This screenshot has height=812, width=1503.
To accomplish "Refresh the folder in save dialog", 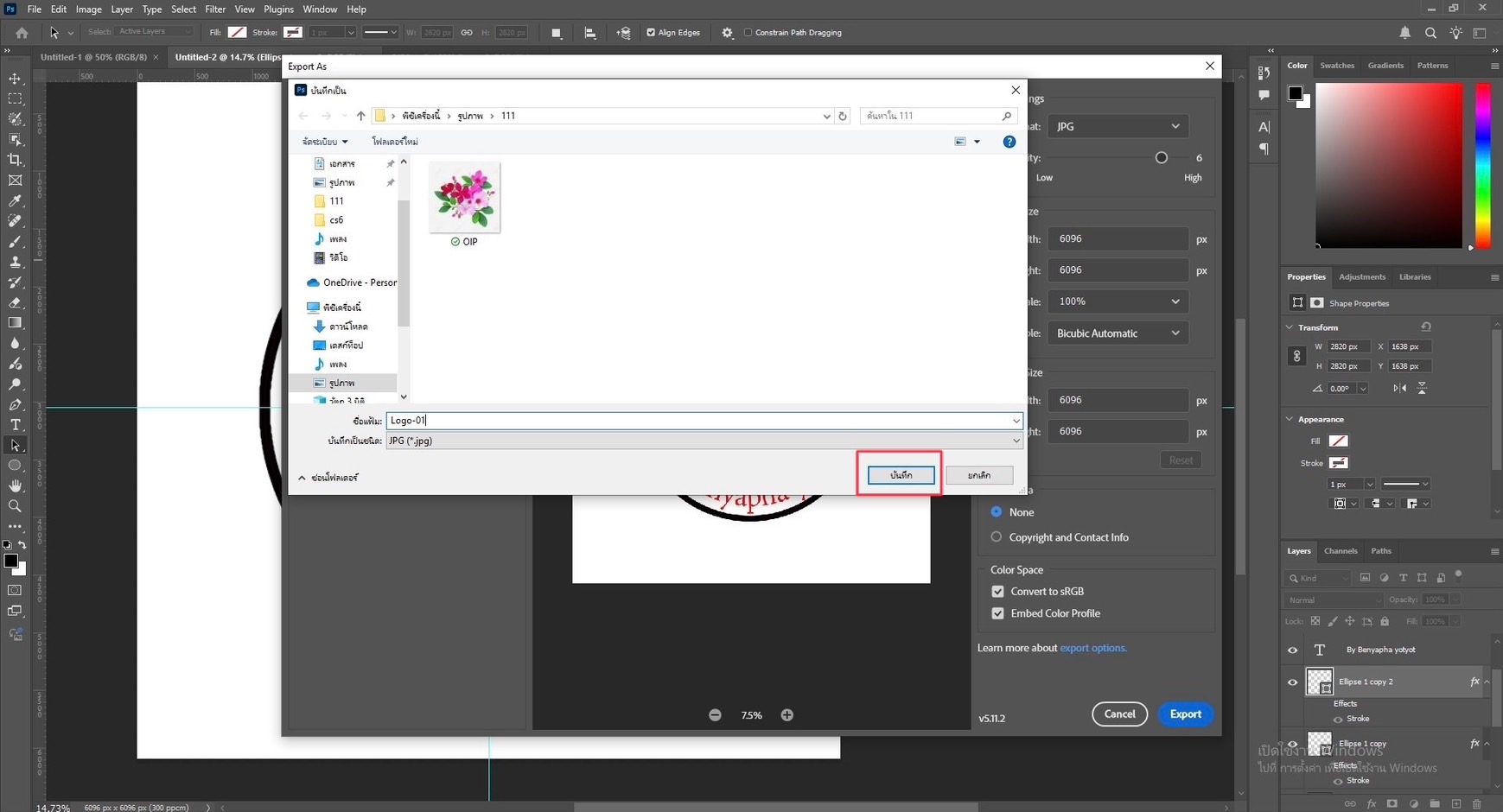I will pyautogui.click(x=843, y=116).
